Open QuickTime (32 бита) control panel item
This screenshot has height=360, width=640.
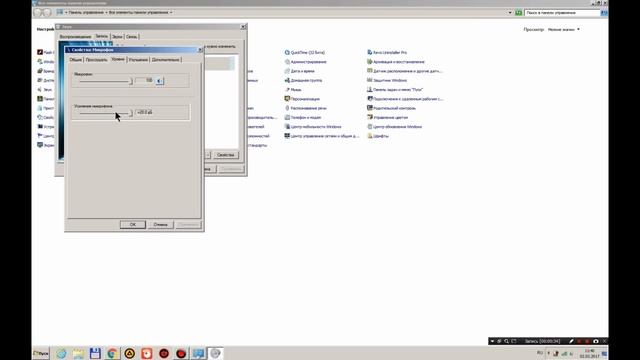click(x=304, y=53)
